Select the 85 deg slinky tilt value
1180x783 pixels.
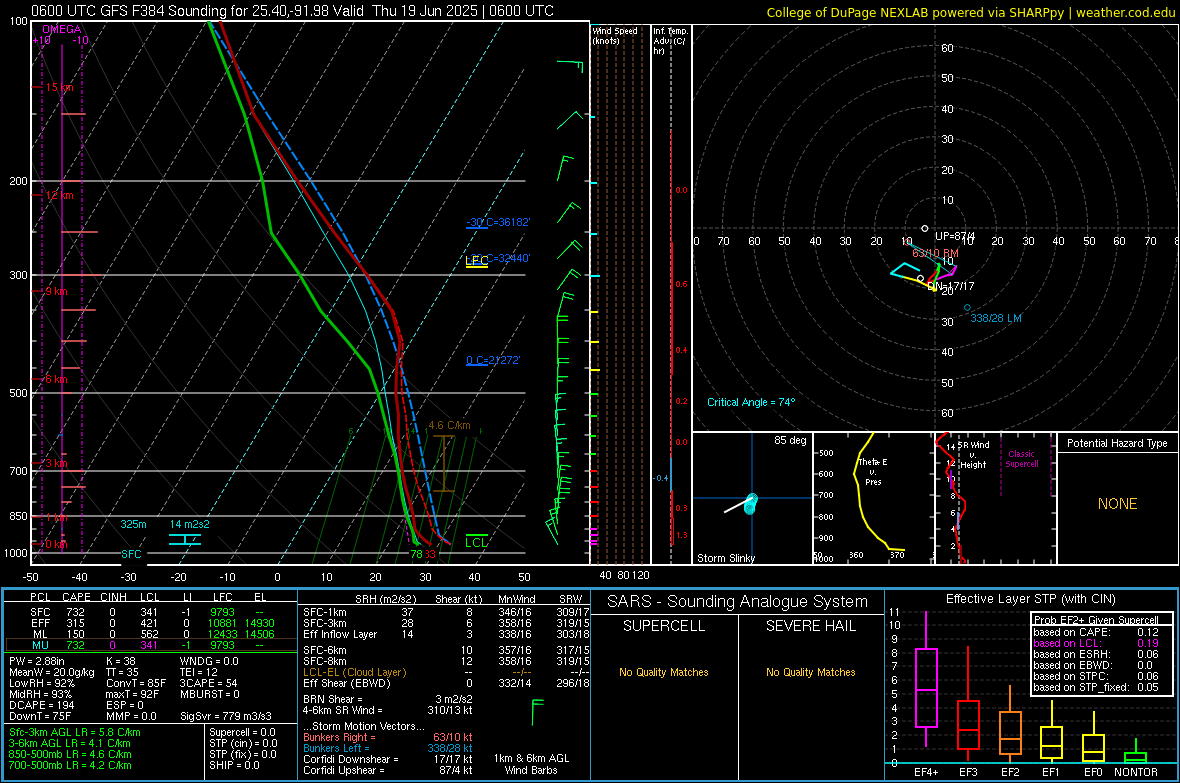(x=790, y=440)
